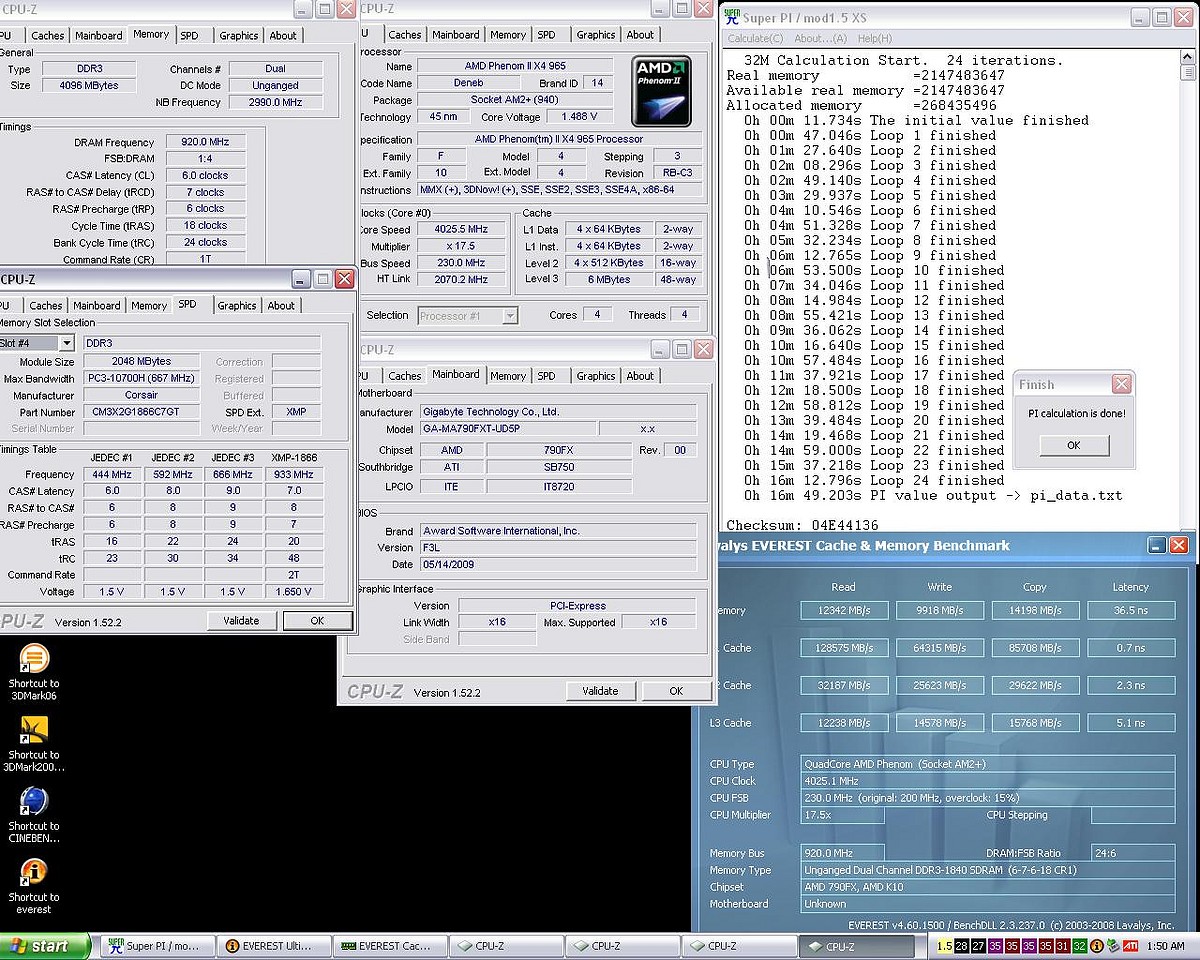
Task: Click the GA-MA790FXT-UD5P model field
Action: [x=506, y=428]
